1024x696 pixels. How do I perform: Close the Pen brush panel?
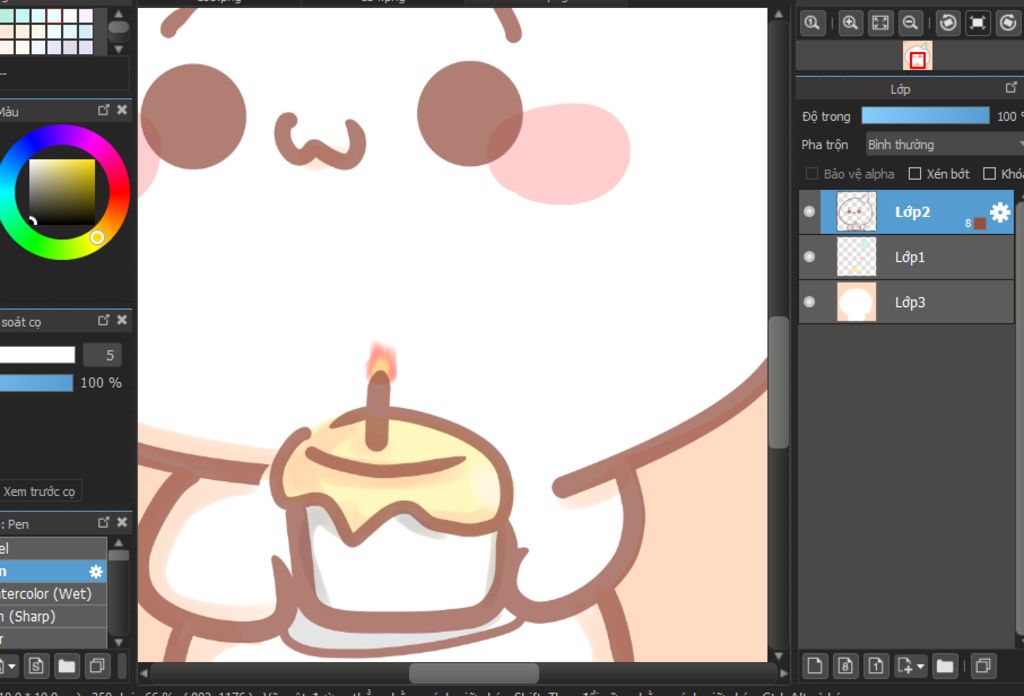point(121,522)
